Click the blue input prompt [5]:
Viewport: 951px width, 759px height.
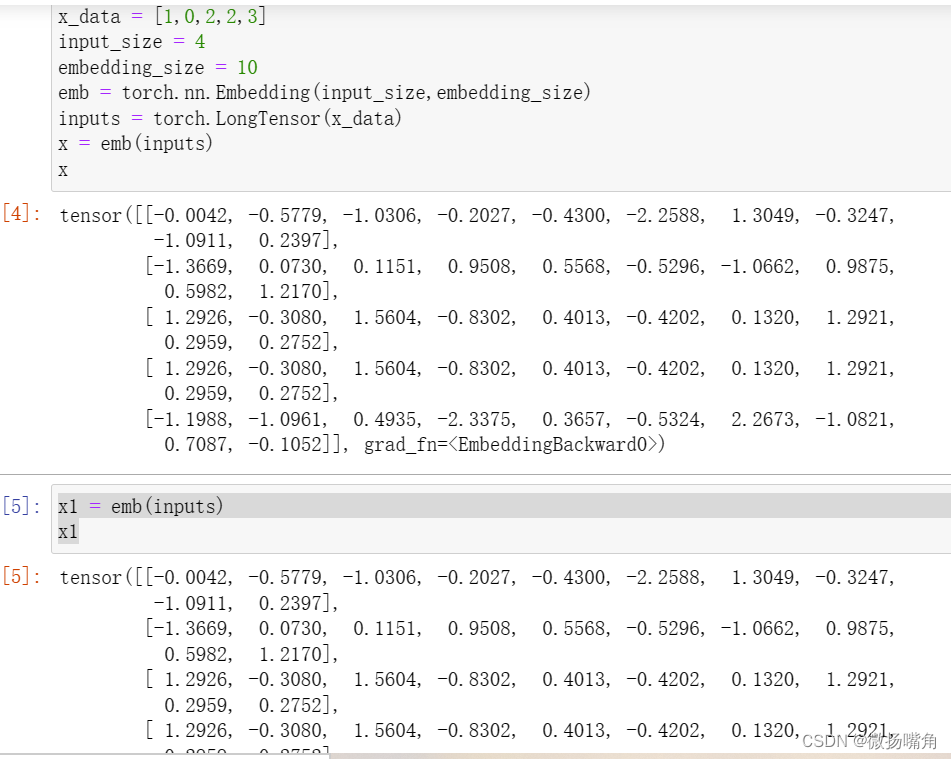pos(22,505)
